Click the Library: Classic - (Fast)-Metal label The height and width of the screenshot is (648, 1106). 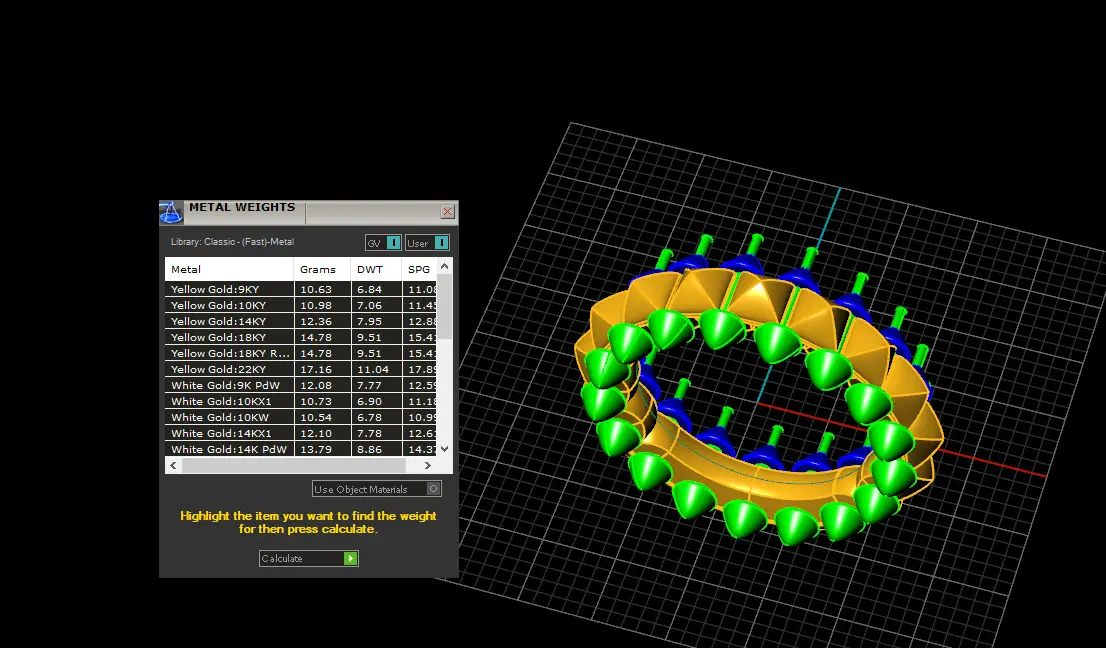(232, 242)
